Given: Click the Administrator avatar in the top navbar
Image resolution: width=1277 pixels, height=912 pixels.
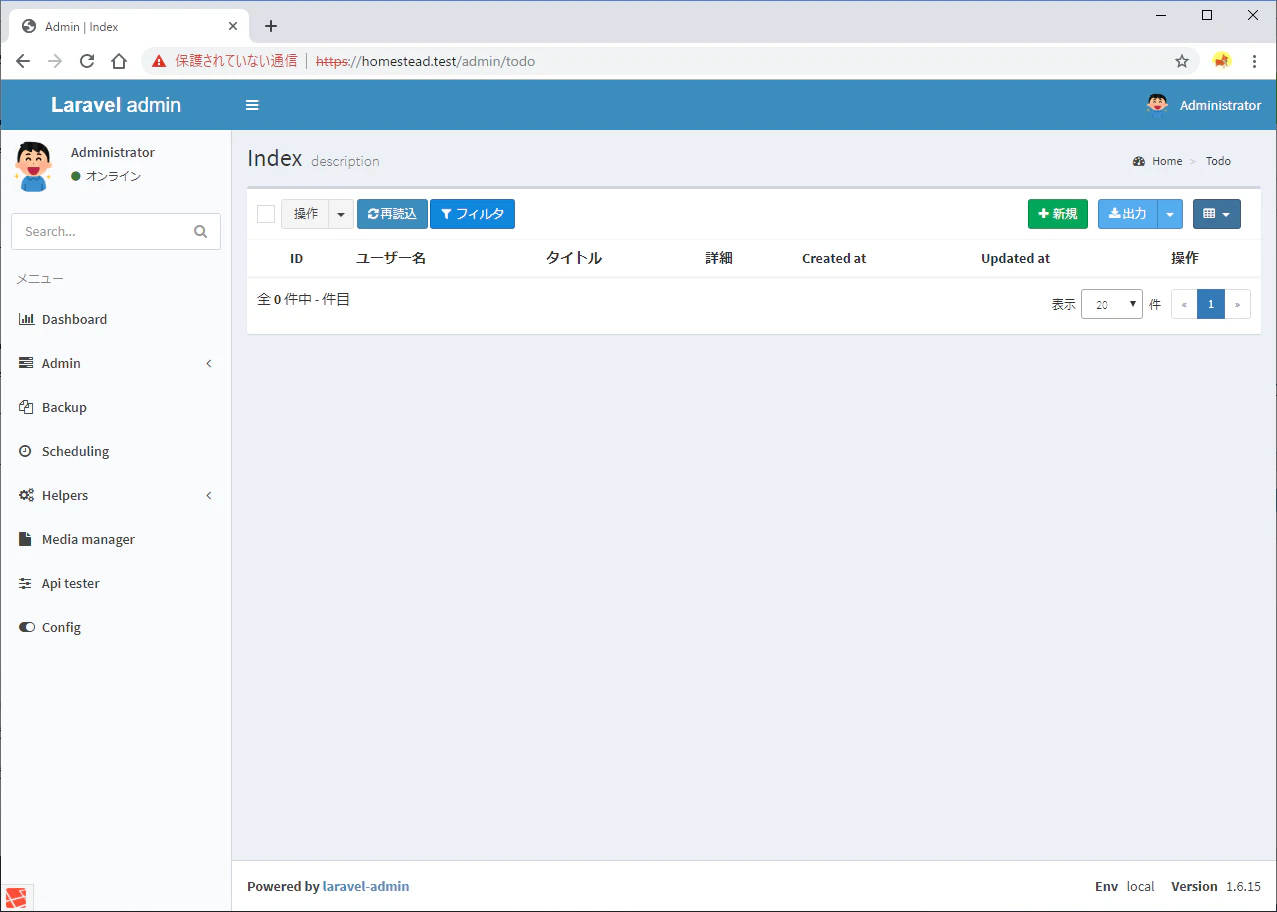Looking at the screenshot, I should click(x=1157, y=105).
